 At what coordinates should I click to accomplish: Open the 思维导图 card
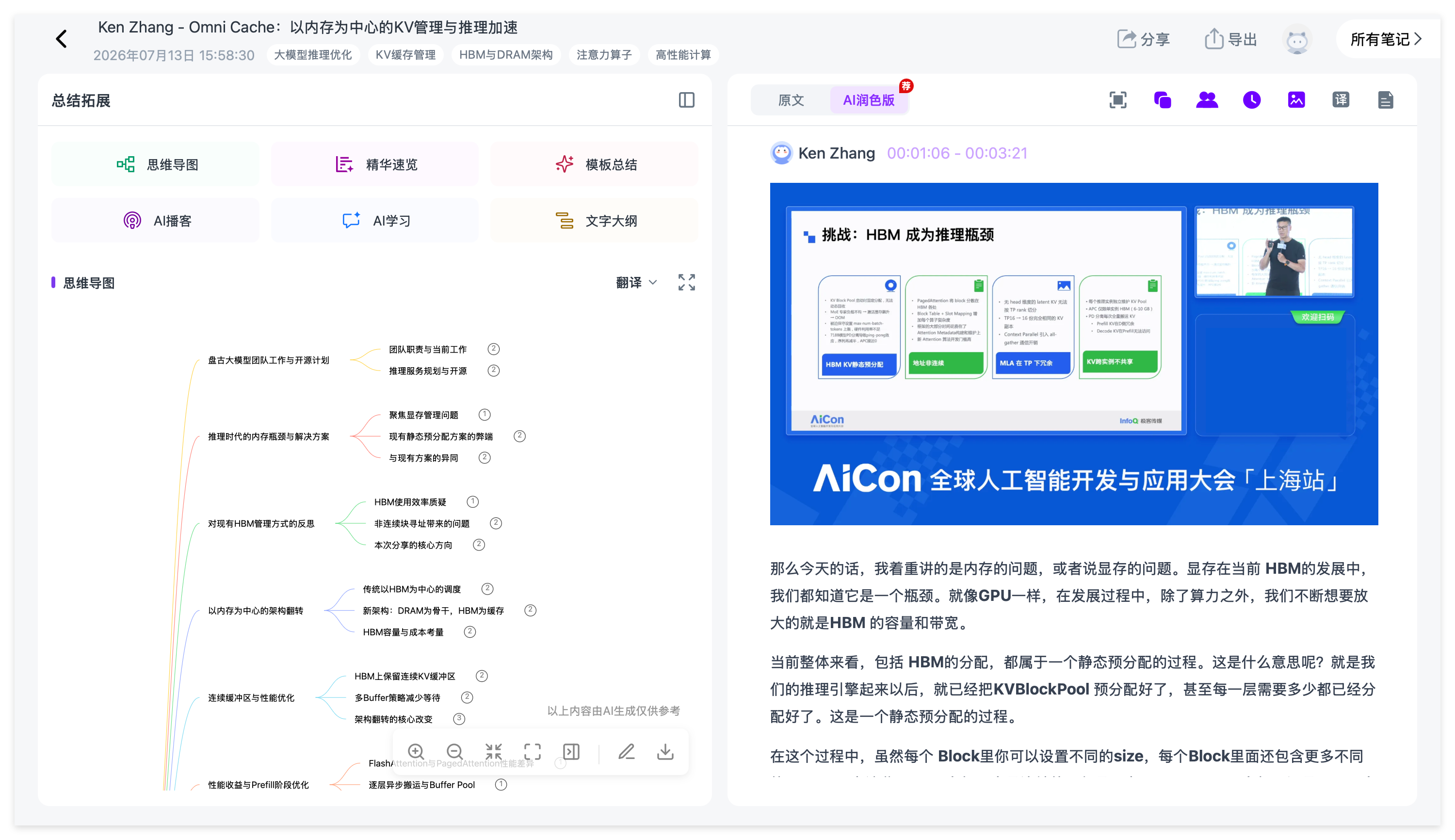(155, 164)
